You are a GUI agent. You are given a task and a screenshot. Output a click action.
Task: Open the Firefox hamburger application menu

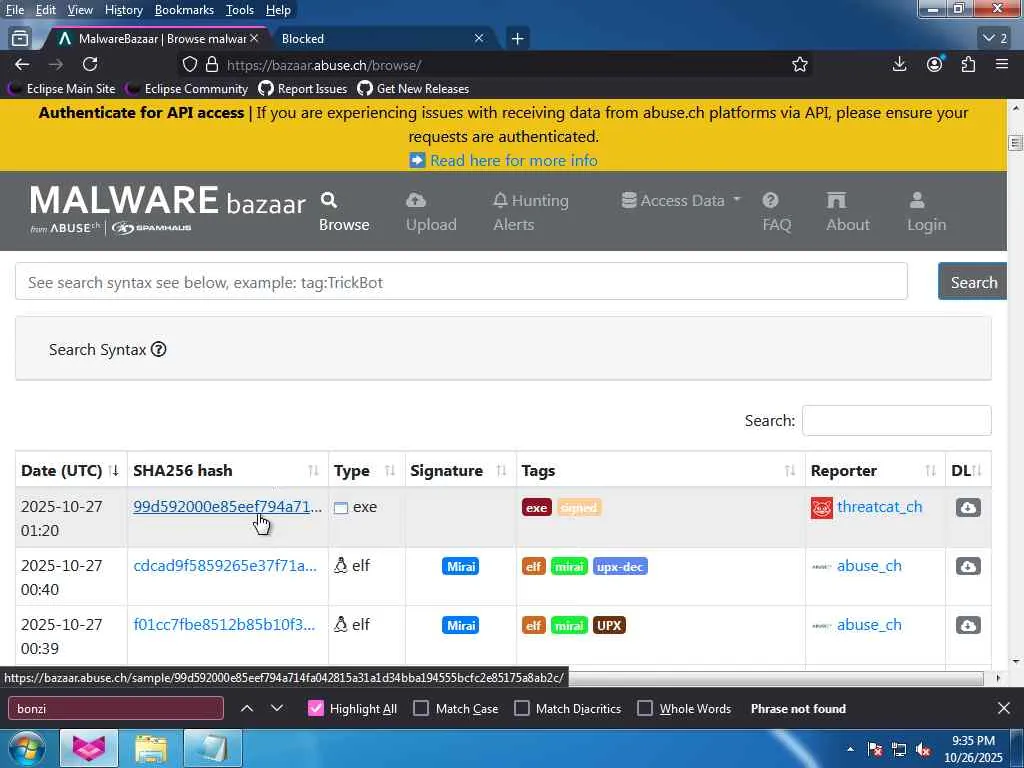point(1002,64)
